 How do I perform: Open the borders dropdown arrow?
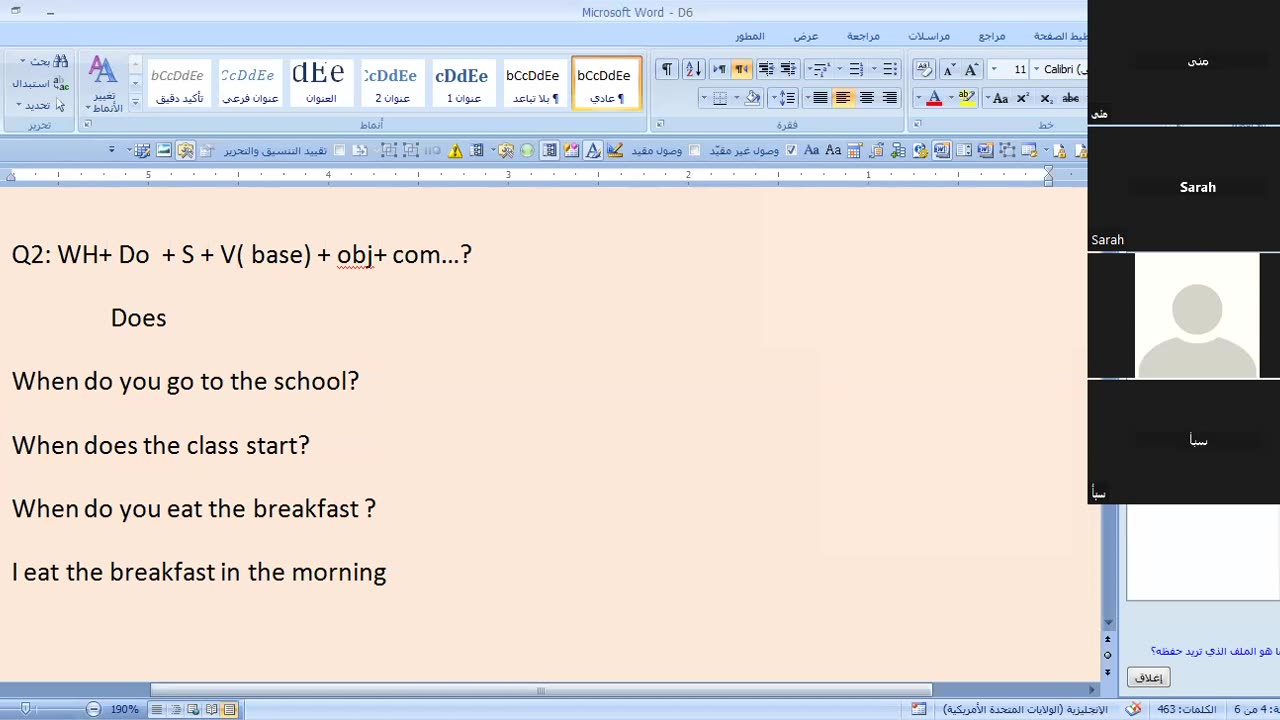coord(704,98)
